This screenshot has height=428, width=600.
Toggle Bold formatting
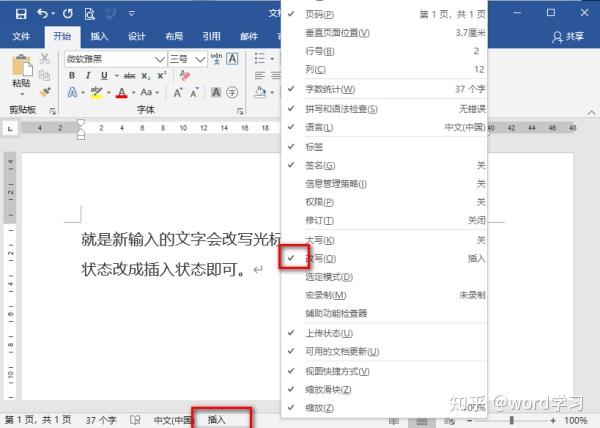point(72,75)
